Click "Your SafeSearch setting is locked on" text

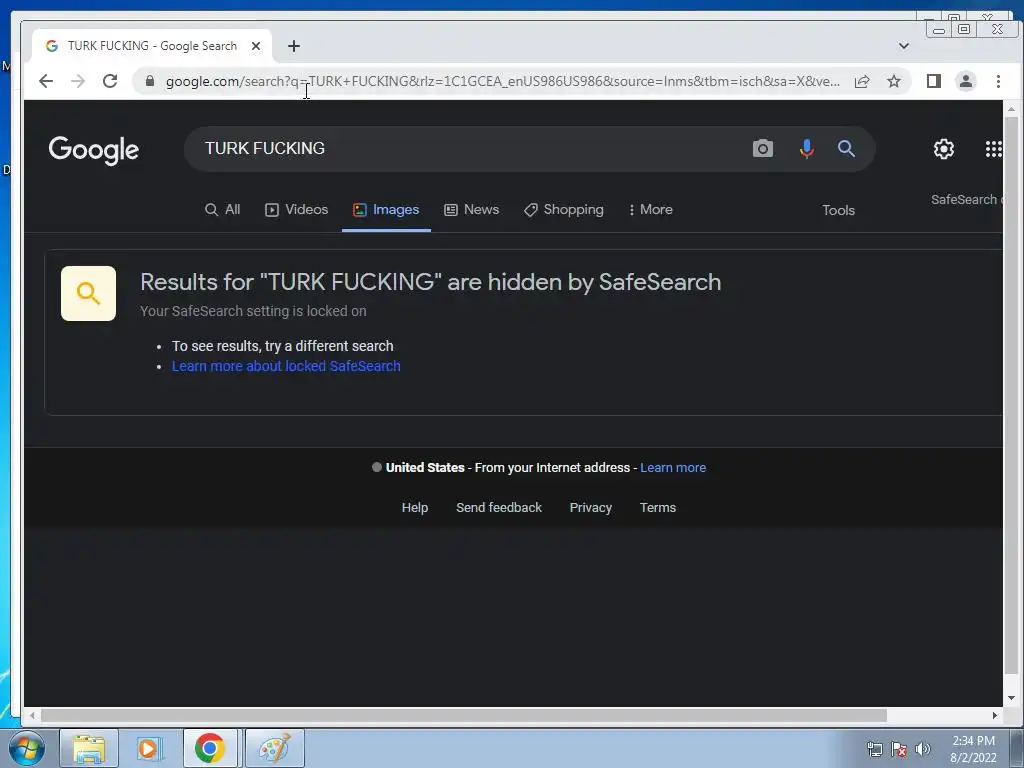tap(253, 312)
